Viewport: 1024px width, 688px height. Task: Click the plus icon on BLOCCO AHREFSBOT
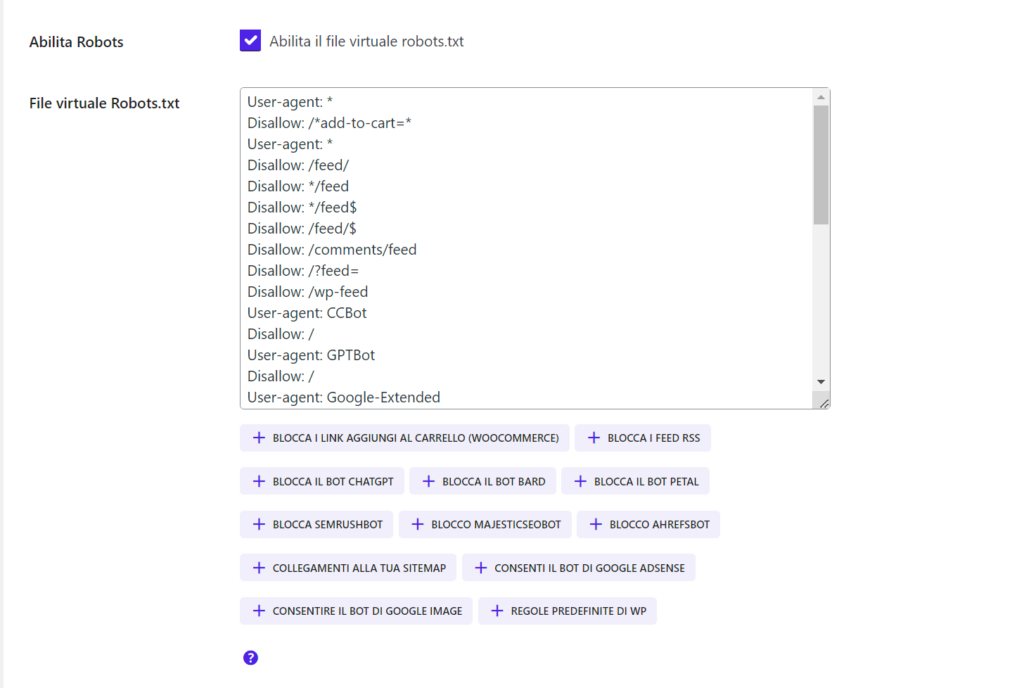tap(595, 524)
